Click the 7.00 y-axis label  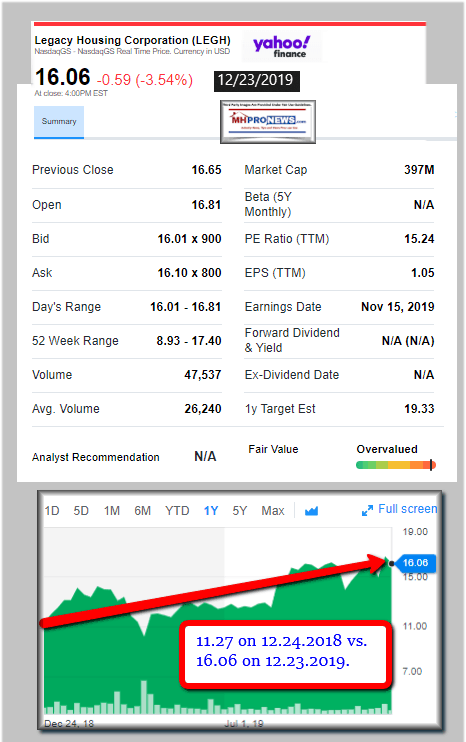click(x=412, y=672)
